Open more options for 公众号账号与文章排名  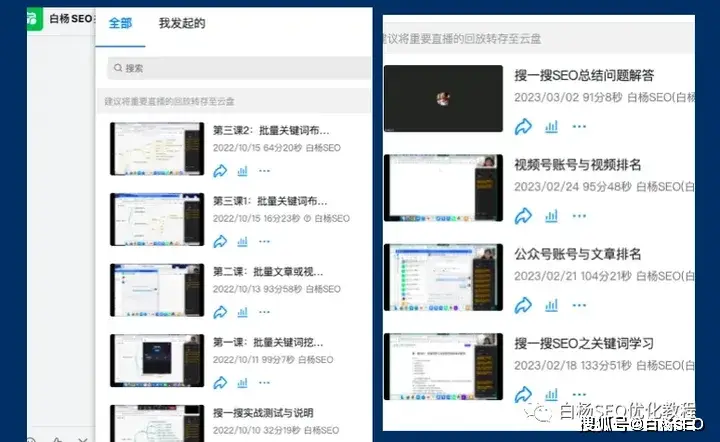[579, 305]
